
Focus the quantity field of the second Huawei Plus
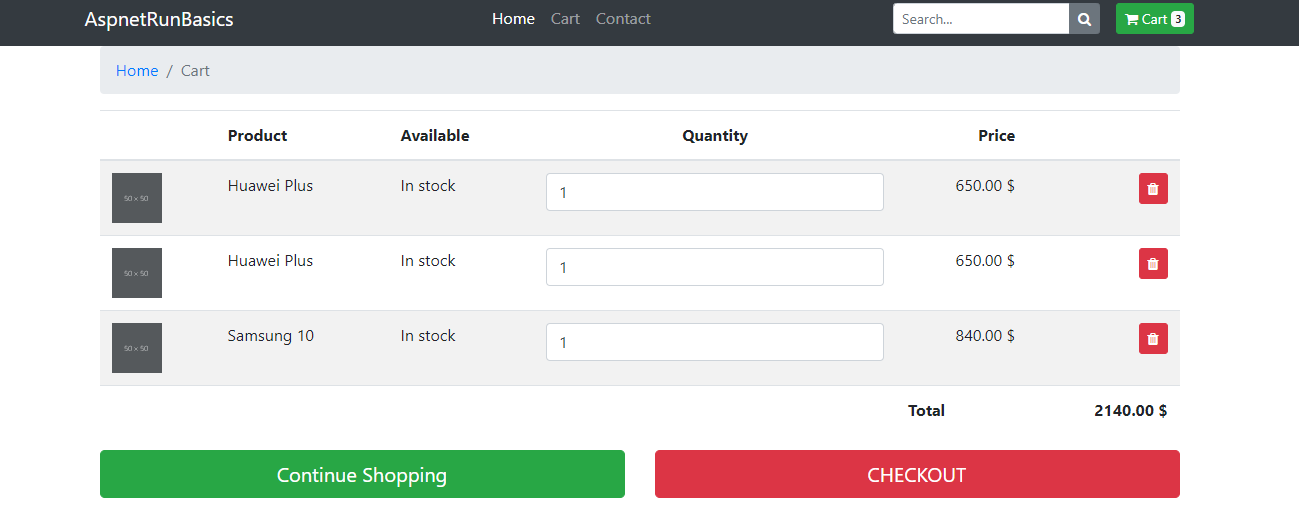click(x=715, y=267)
